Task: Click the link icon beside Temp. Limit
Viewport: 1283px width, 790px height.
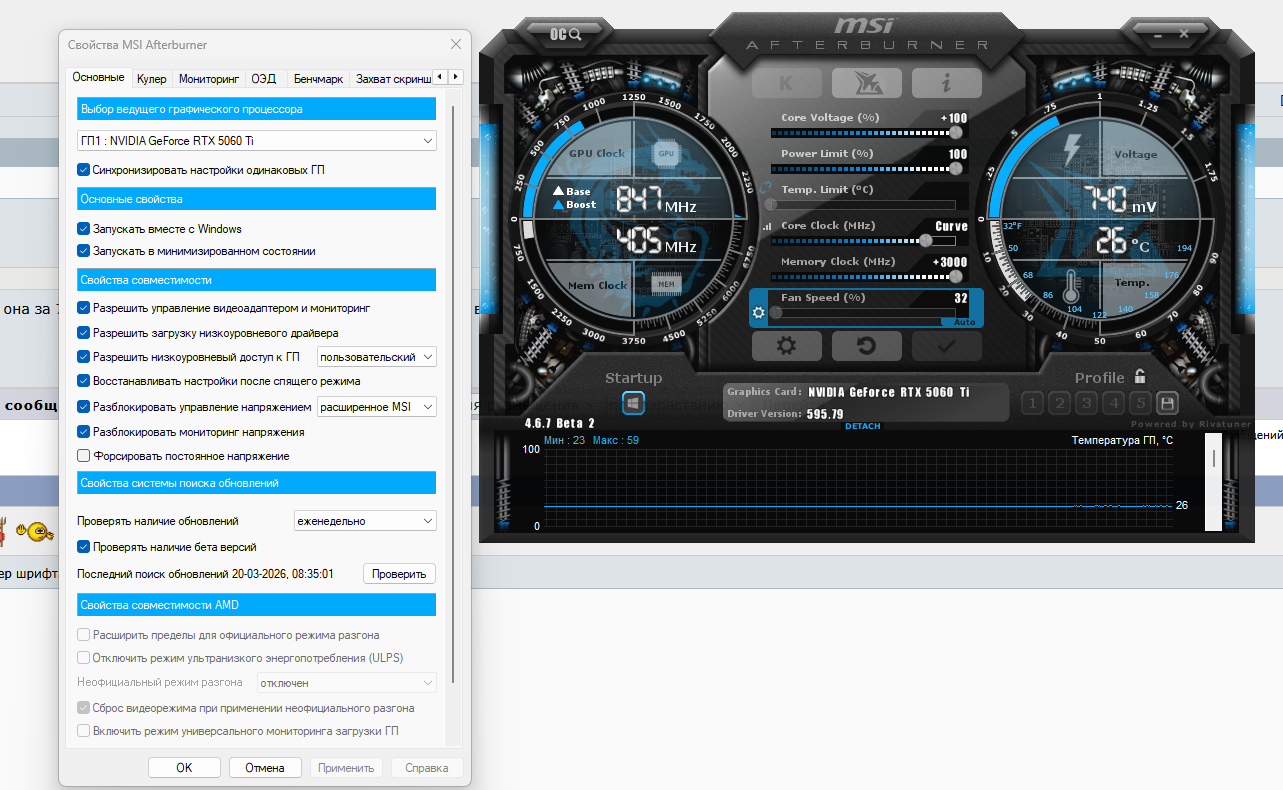Action: 767,189
